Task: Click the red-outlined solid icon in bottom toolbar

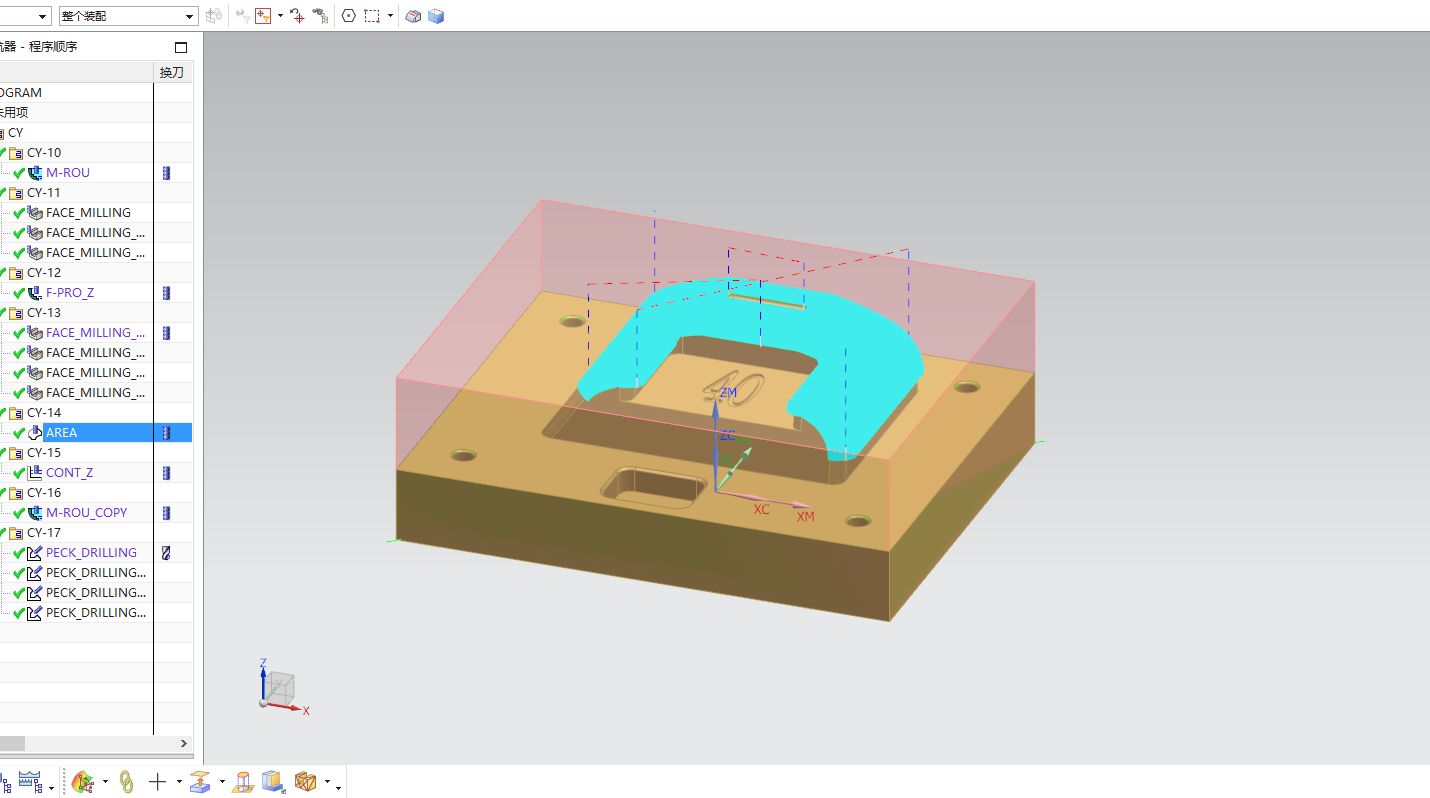Action: pos(243,782)
